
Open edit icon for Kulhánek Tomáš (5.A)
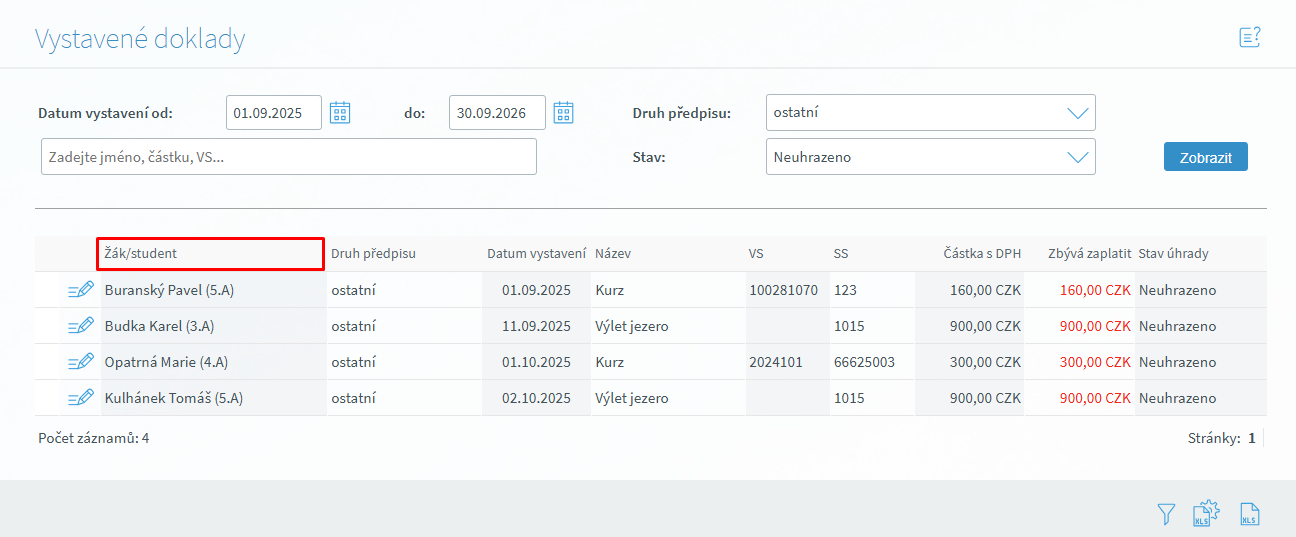pos(81,398)
